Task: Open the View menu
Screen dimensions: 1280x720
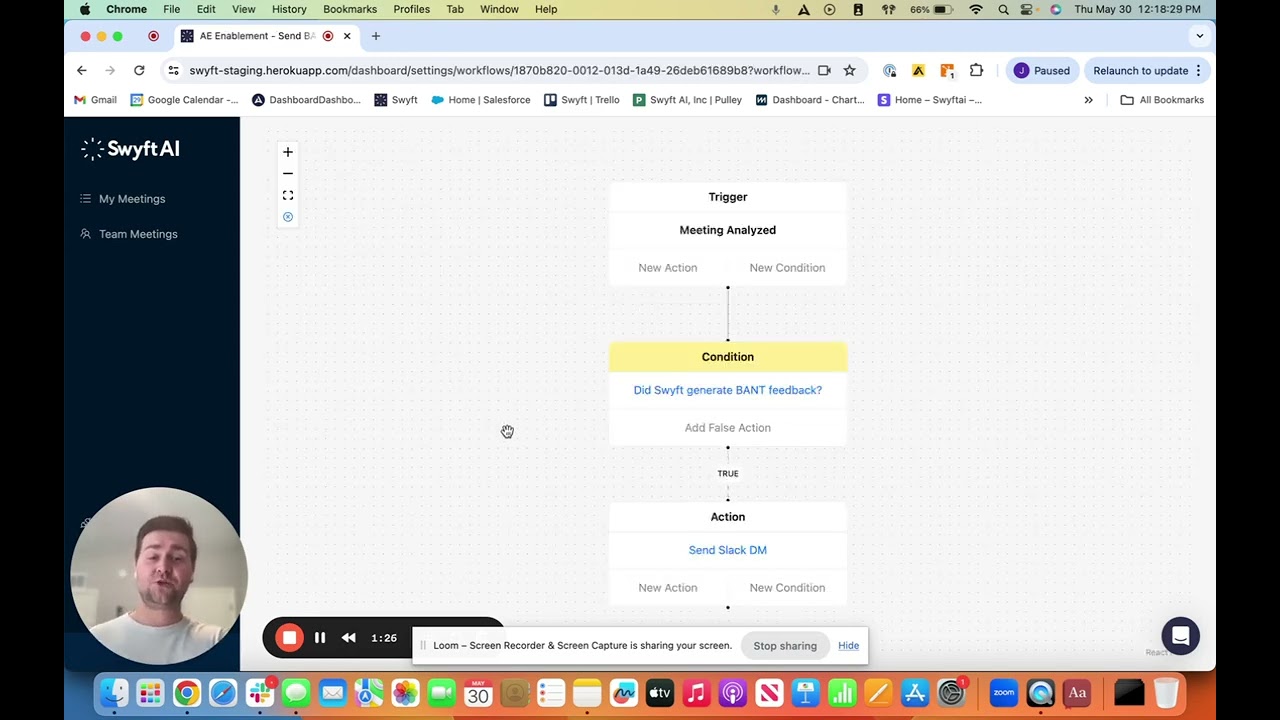Action: click(244, 9)
